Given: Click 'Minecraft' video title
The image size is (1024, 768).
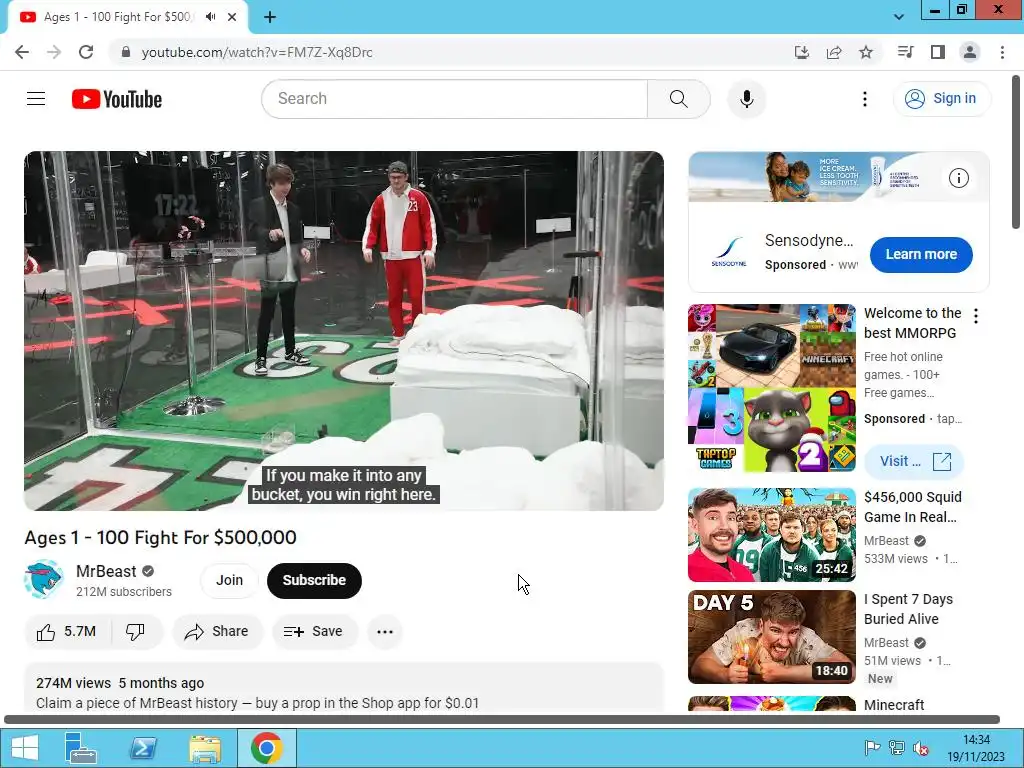Looking at the screenshot, I should [893, 705].
